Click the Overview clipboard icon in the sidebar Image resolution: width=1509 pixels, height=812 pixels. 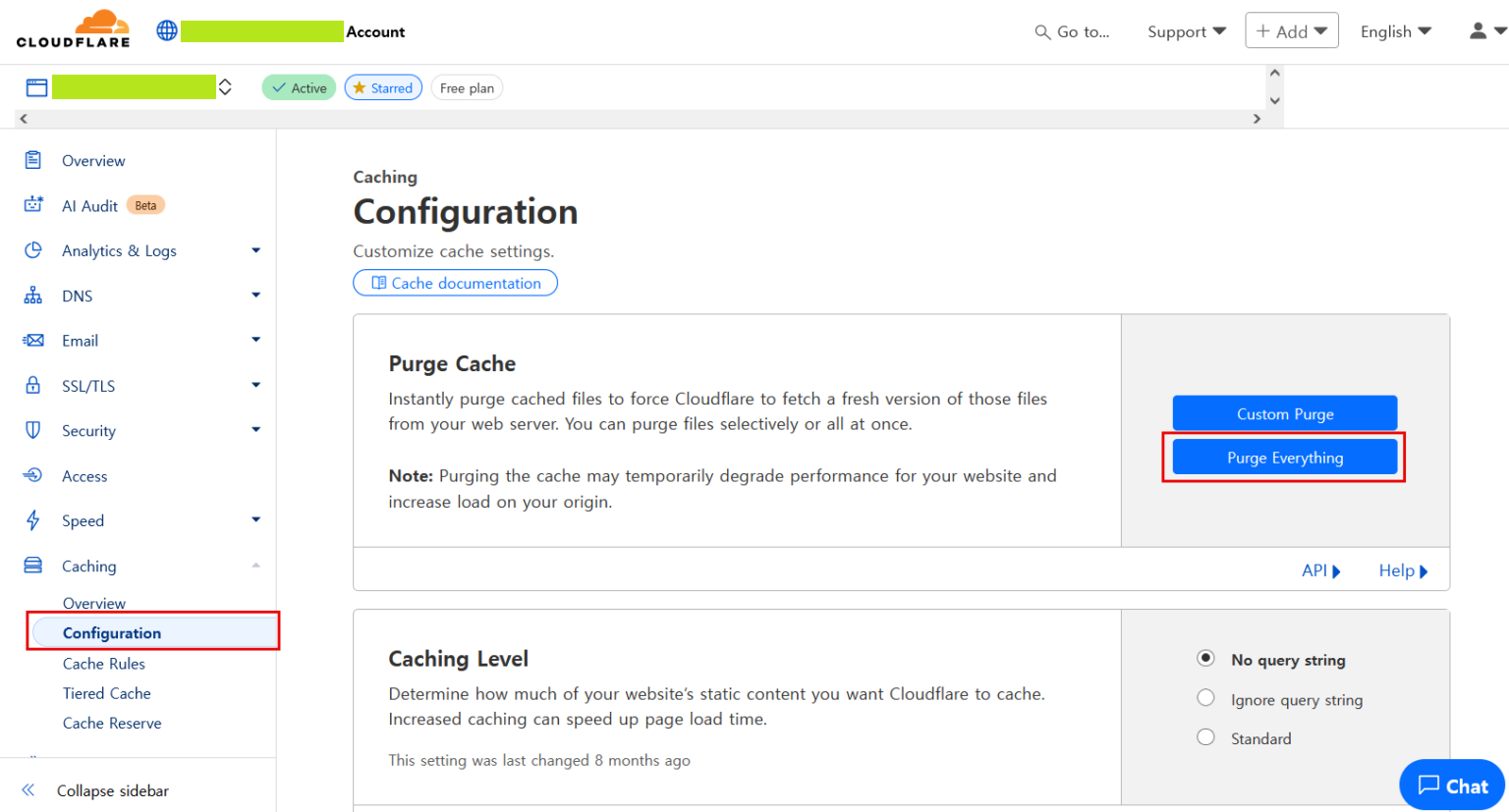point(33,160)
